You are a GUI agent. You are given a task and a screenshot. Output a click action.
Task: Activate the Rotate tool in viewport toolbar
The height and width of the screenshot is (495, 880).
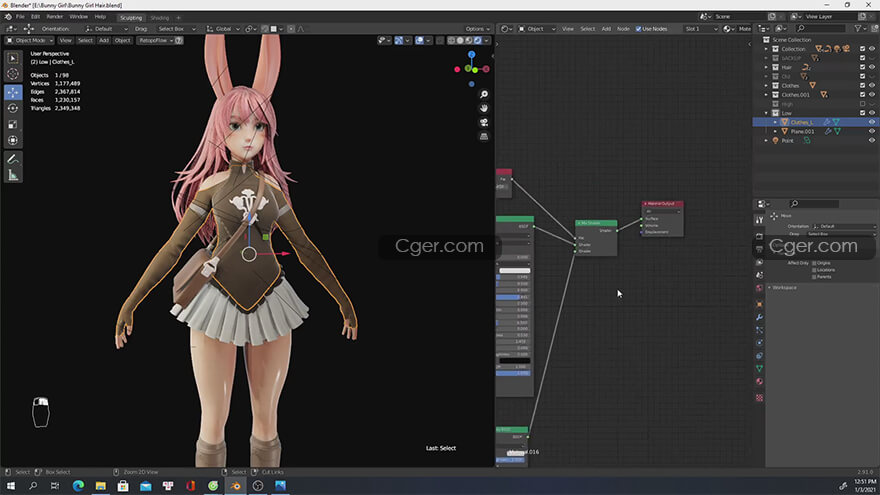(x=13, y=108)
